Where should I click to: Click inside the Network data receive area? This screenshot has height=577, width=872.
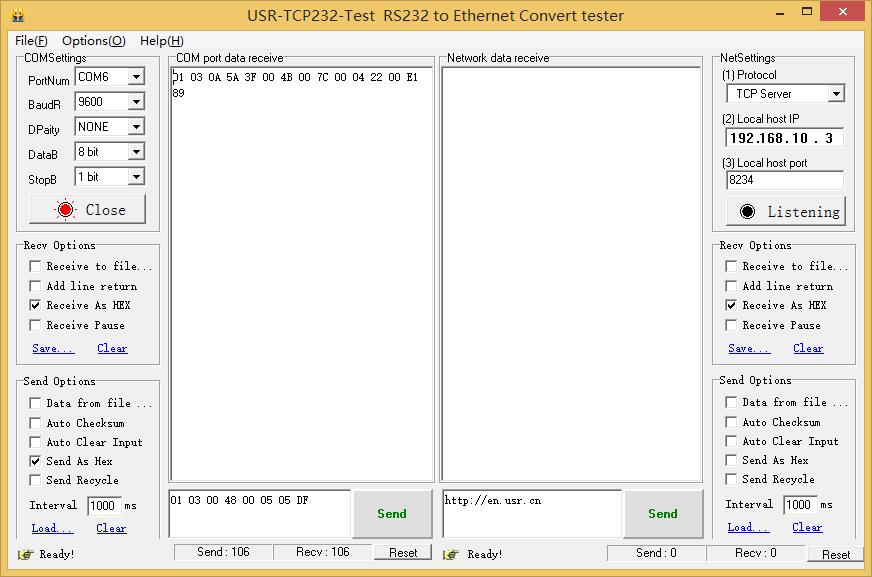point(571,274)
